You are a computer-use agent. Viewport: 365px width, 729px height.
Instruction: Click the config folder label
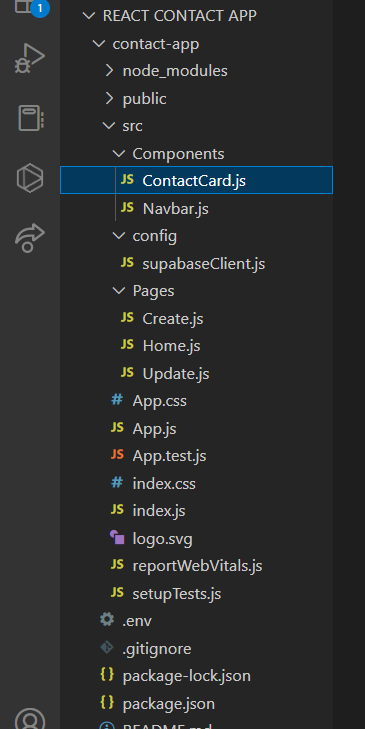pos(155,236)
